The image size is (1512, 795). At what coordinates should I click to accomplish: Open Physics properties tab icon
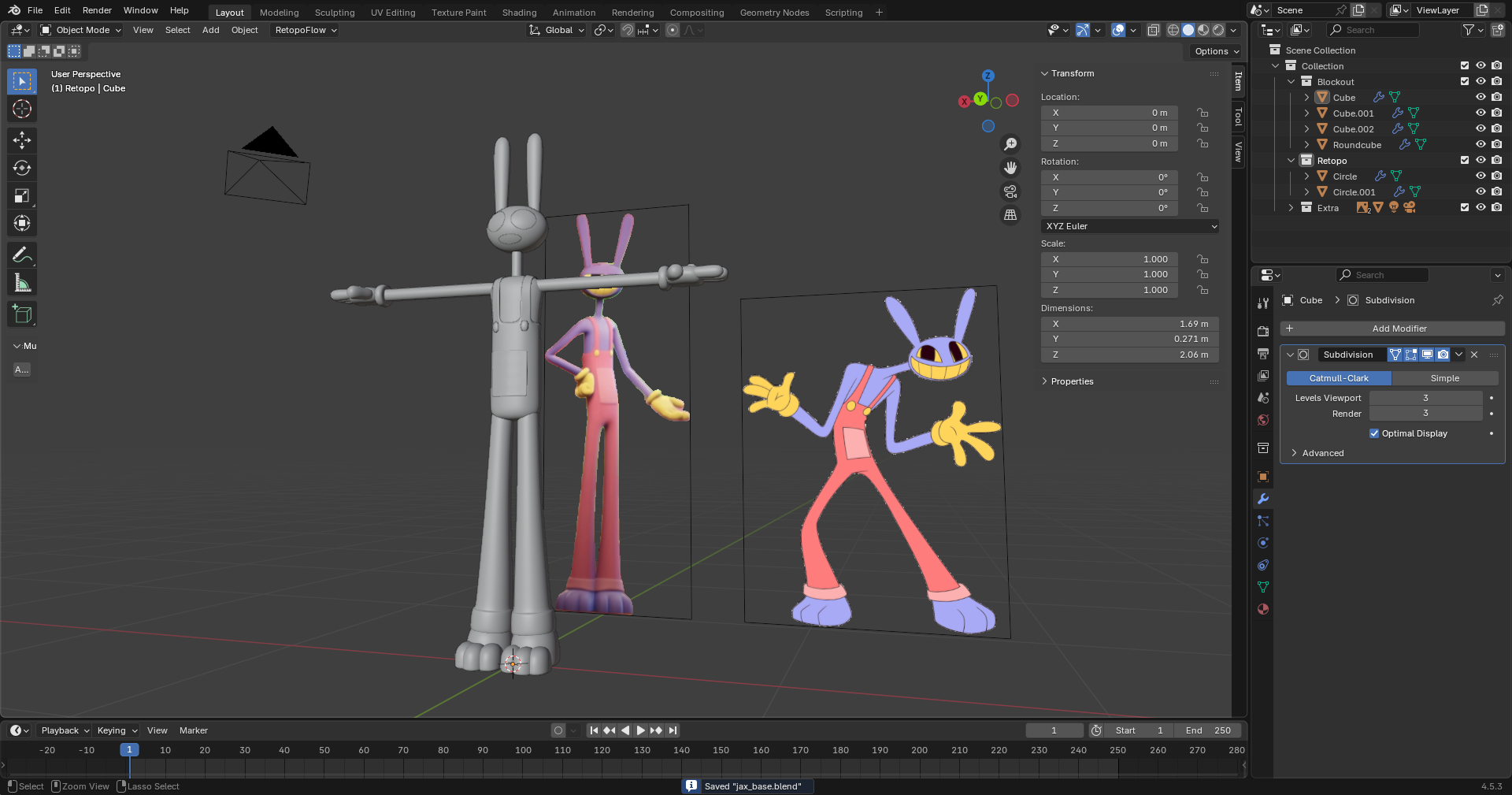point(1263,543)
